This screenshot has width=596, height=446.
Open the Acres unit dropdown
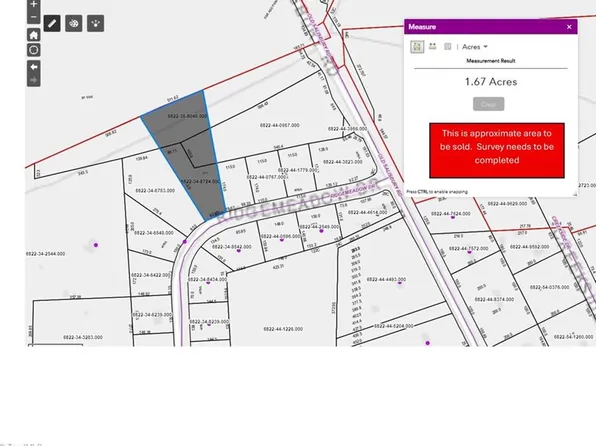[x=475, y=47]
